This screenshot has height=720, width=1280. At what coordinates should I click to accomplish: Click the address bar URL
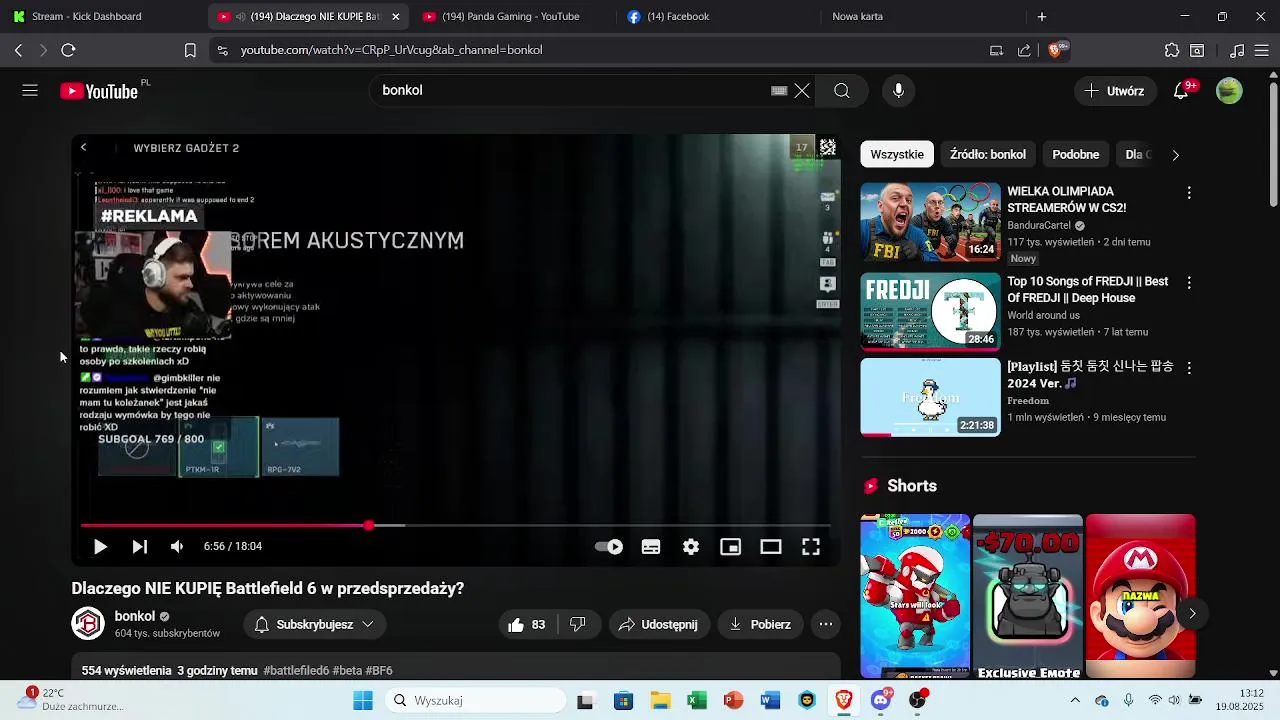[391, 50]
